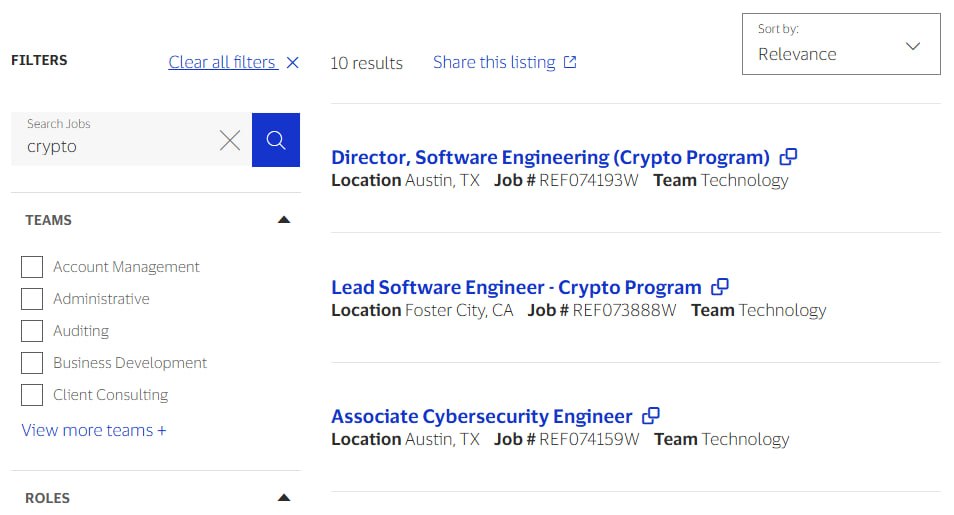This screenshot has height=515, width=954.
Task: Tick the Auditing checkbox
Action: coord(32,331)
